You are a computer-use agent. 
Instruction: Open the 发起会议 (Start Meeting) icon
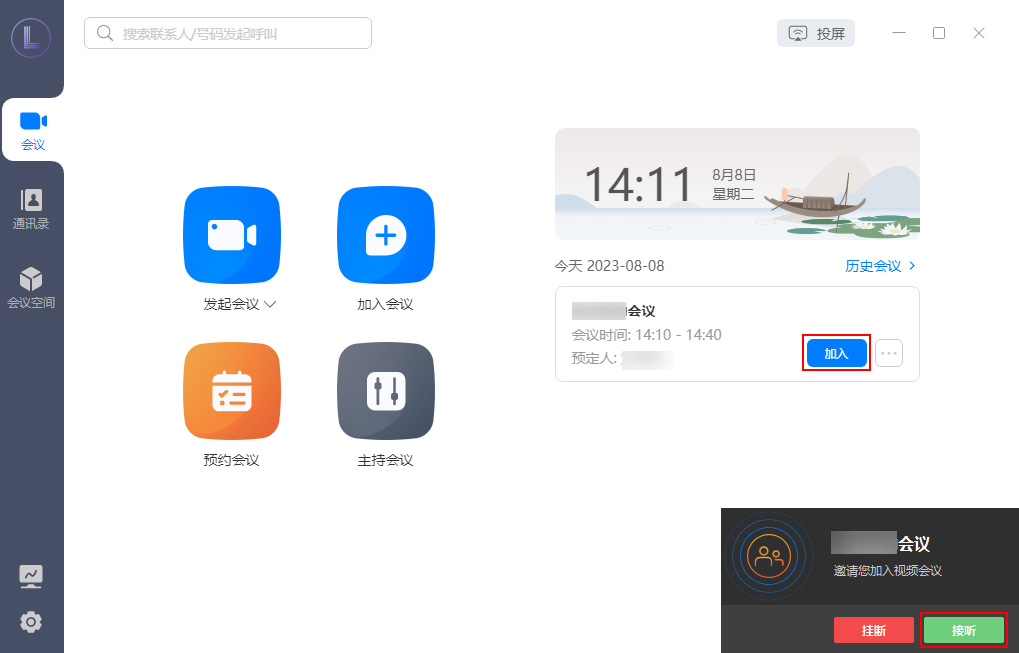232,235
